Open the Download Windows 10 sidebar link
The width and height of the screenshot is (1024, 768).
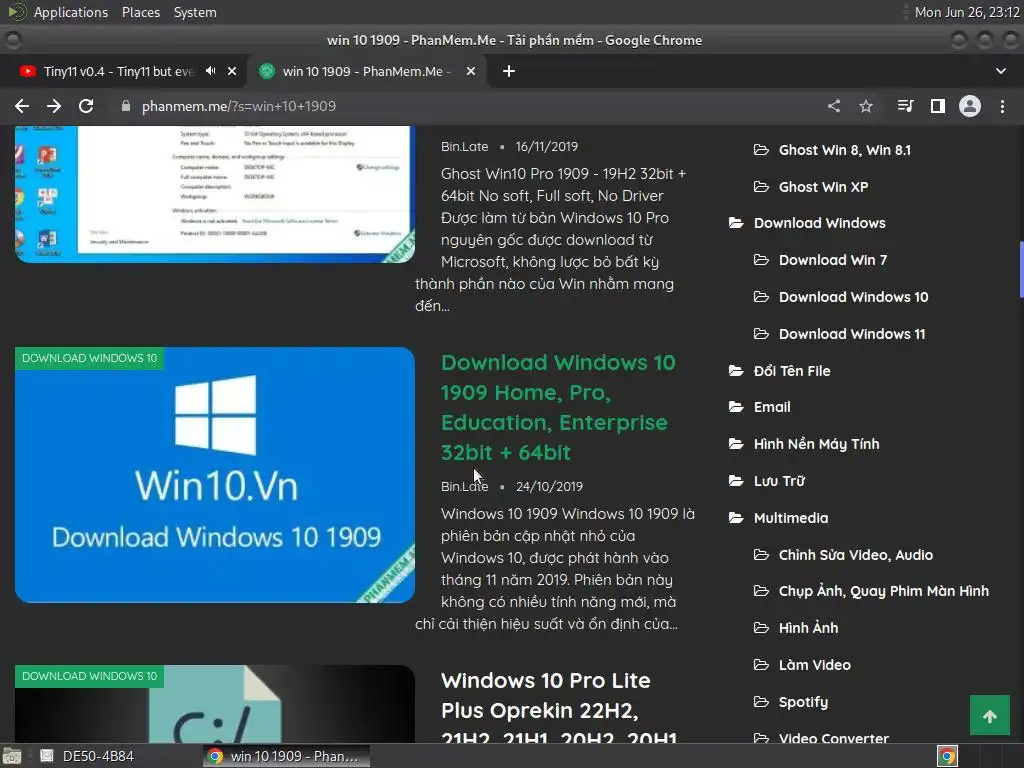[854, 297]
